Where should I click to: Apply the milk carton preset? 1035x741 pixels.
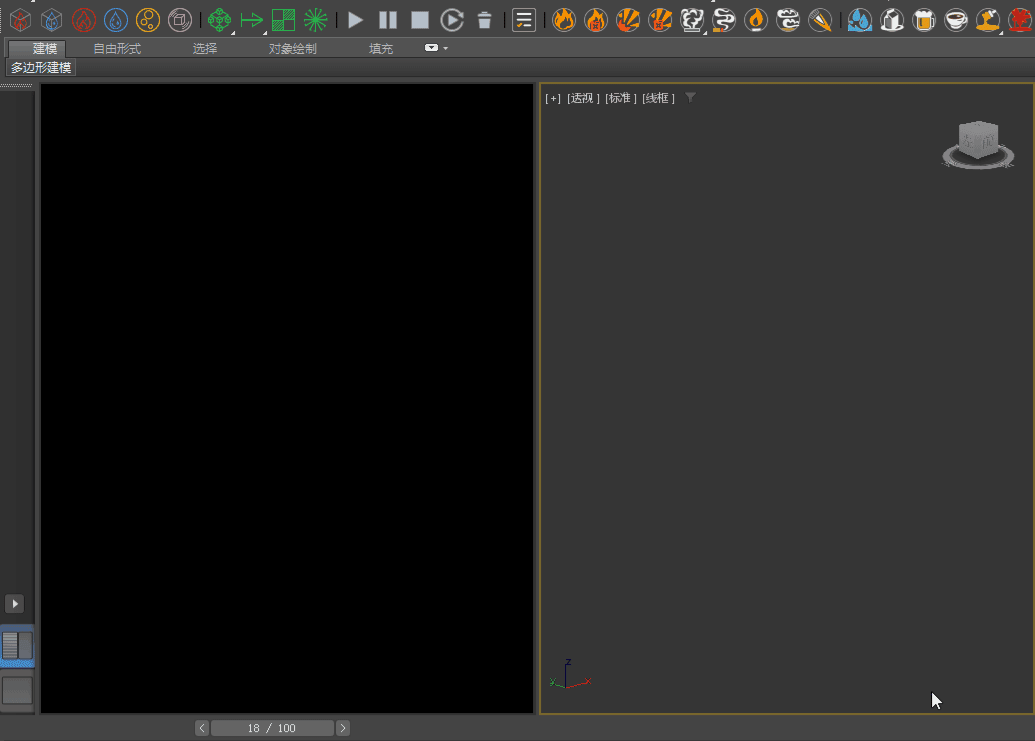[892, 20]
